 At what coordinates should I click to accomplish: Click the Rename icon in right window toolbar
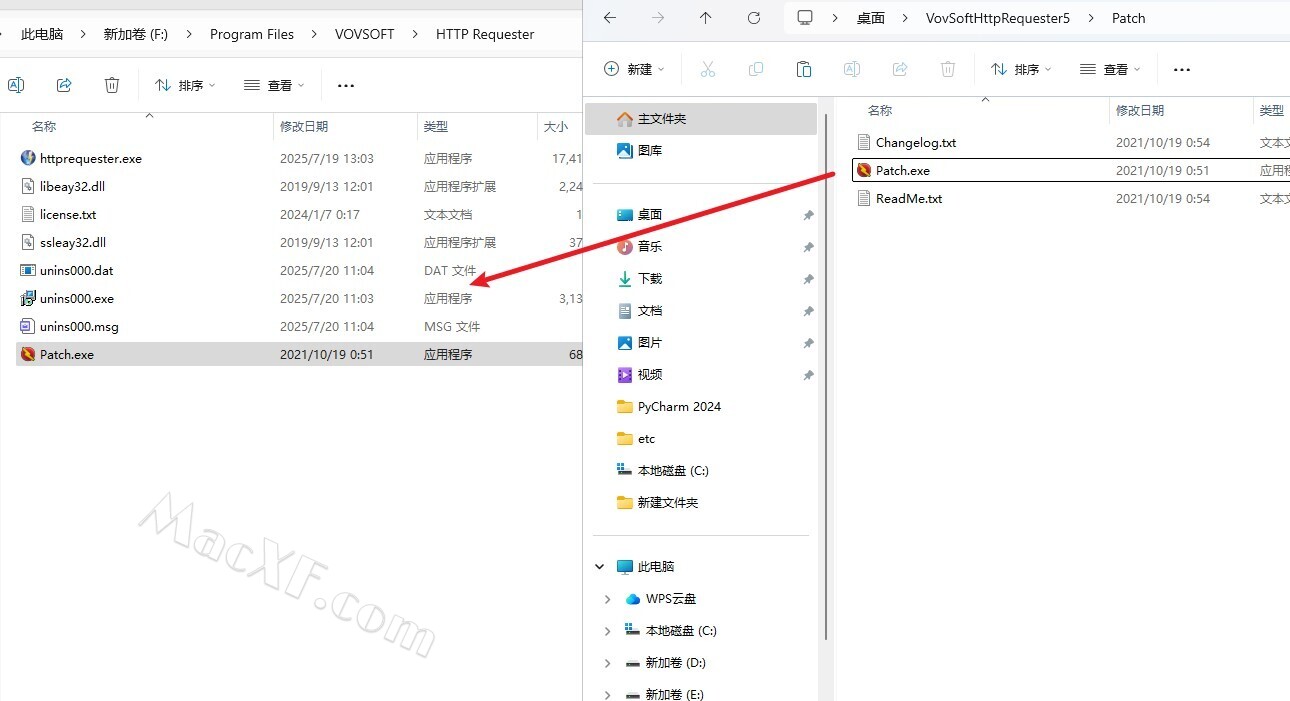pos(852,69)
